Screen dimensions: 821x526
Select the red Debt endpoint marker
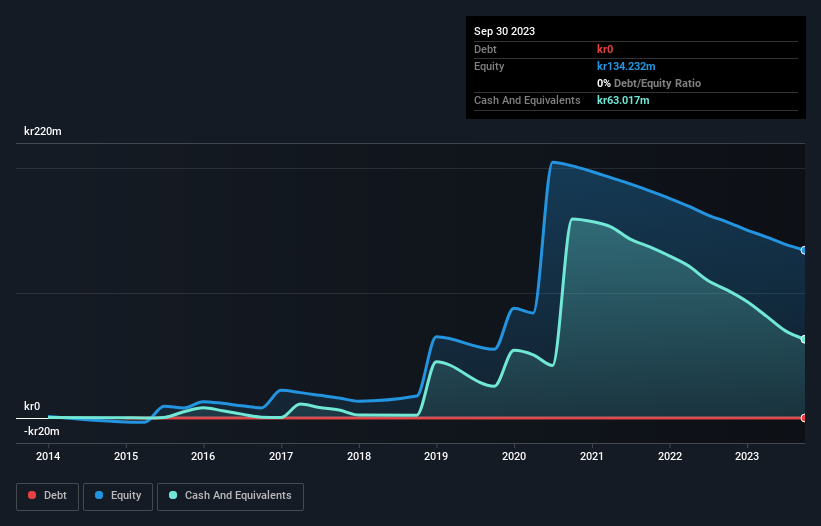804,418
